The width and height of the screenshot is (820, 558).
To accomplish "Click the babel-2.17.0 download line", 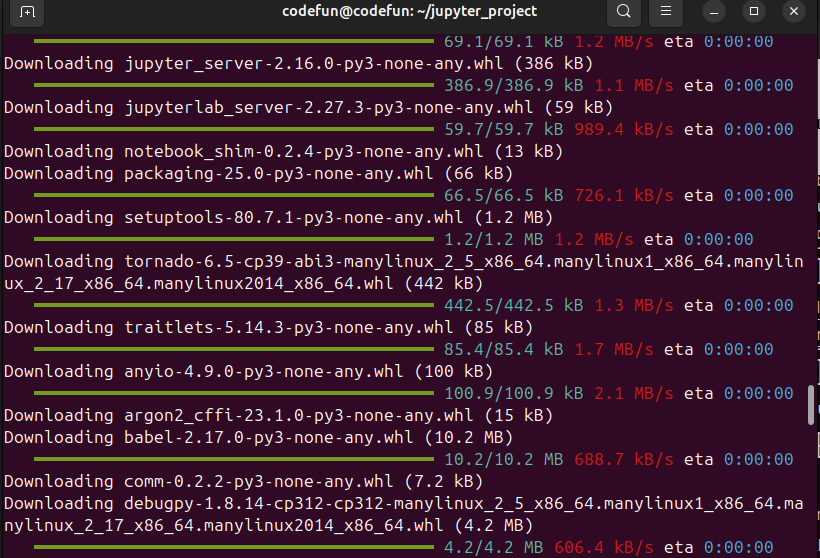I will 258,437.
